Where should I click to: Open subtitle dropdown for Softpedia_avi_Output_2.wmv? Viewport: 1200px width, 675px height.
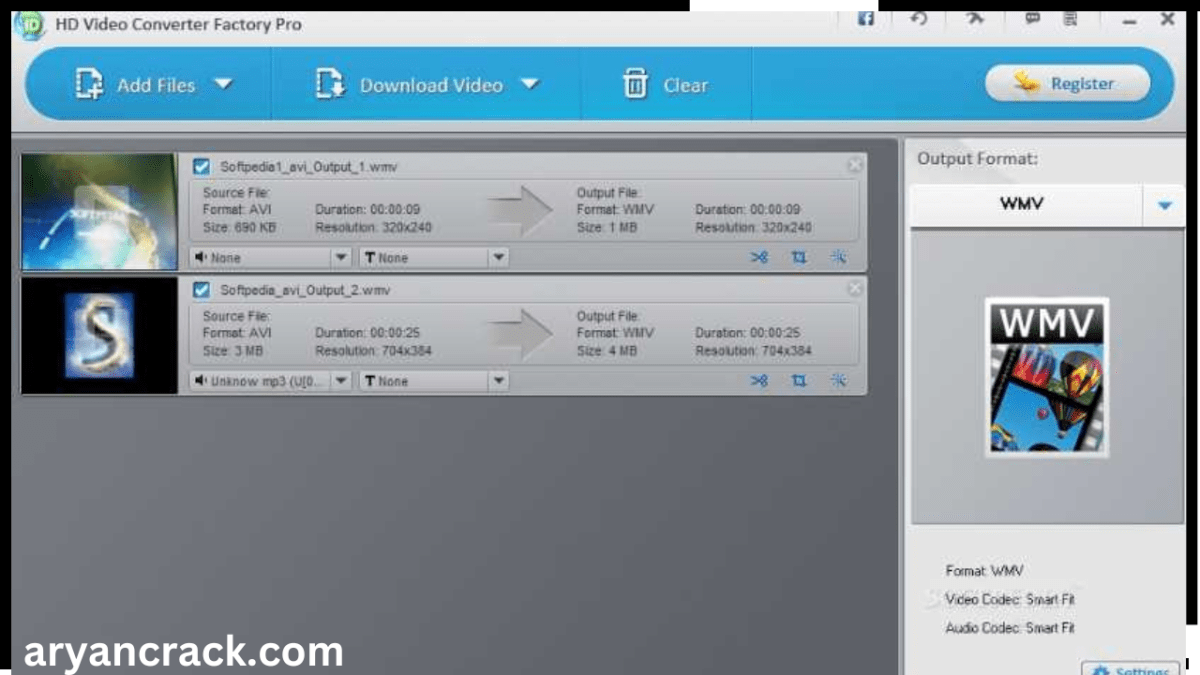click(x=434, y=381)
